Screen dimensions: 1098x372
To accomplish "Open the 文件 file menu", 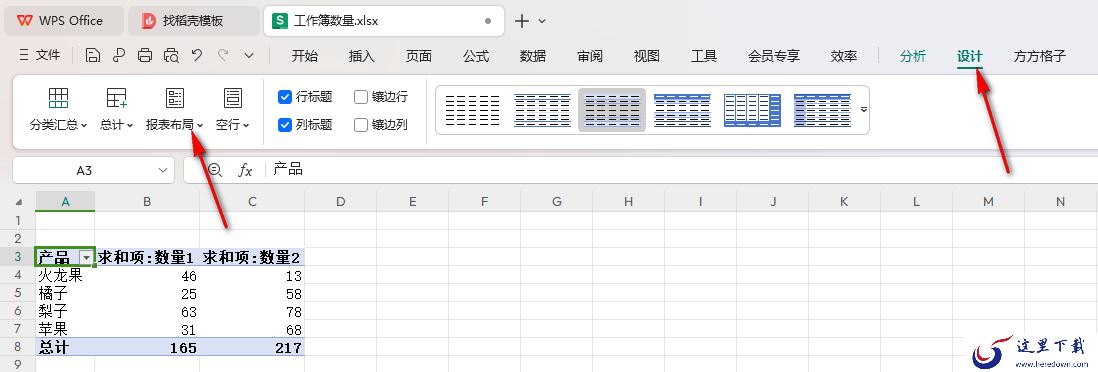I will coord(40,55).
